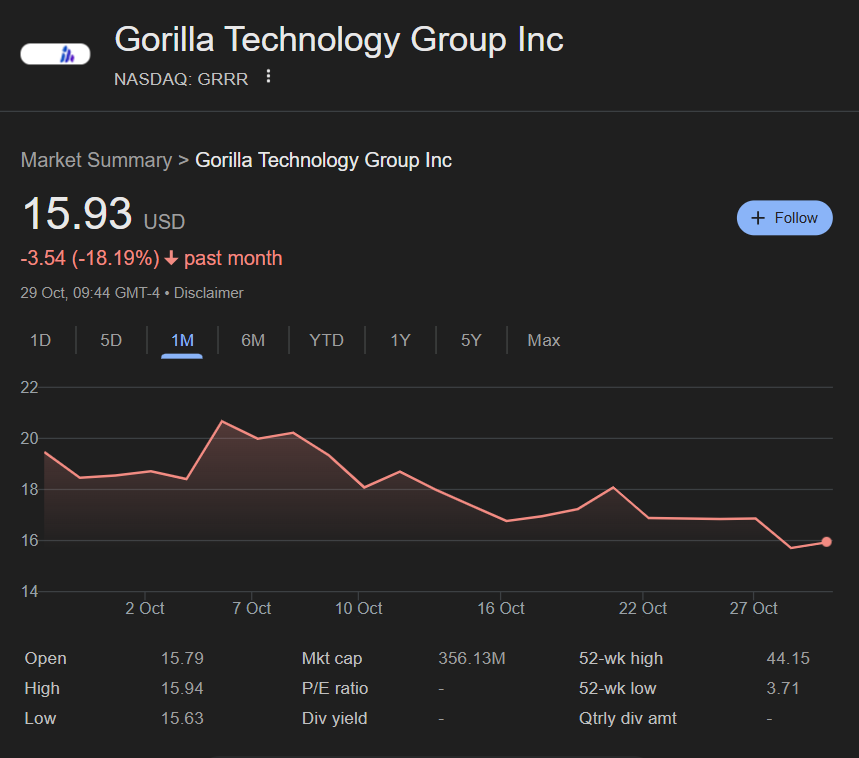Viewport: 859px width, 758px height.
Task: Click the 7 Oct axis label
Action: tap(251, 608)
